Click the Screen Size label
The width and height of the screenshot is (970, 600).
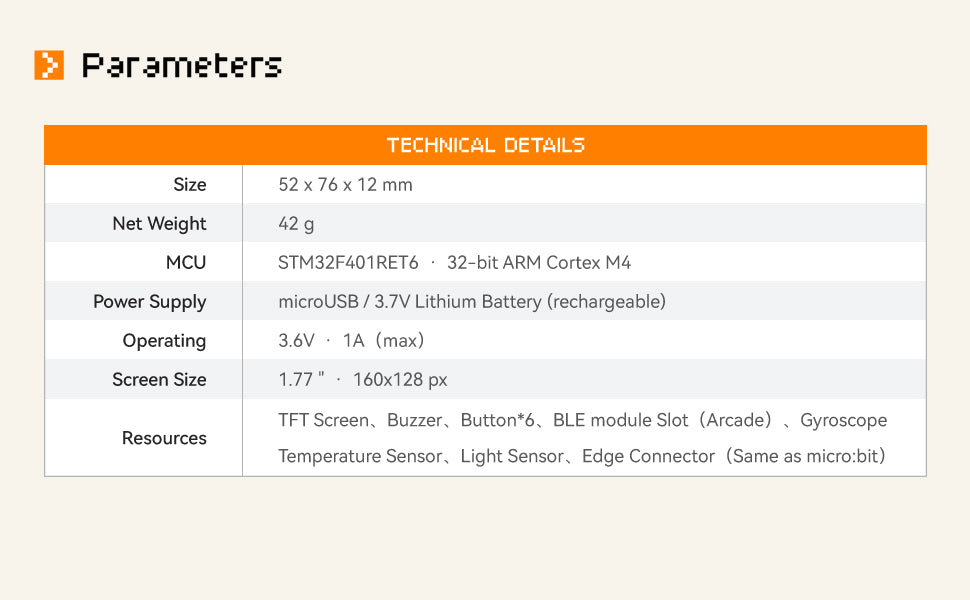point(159,380)
